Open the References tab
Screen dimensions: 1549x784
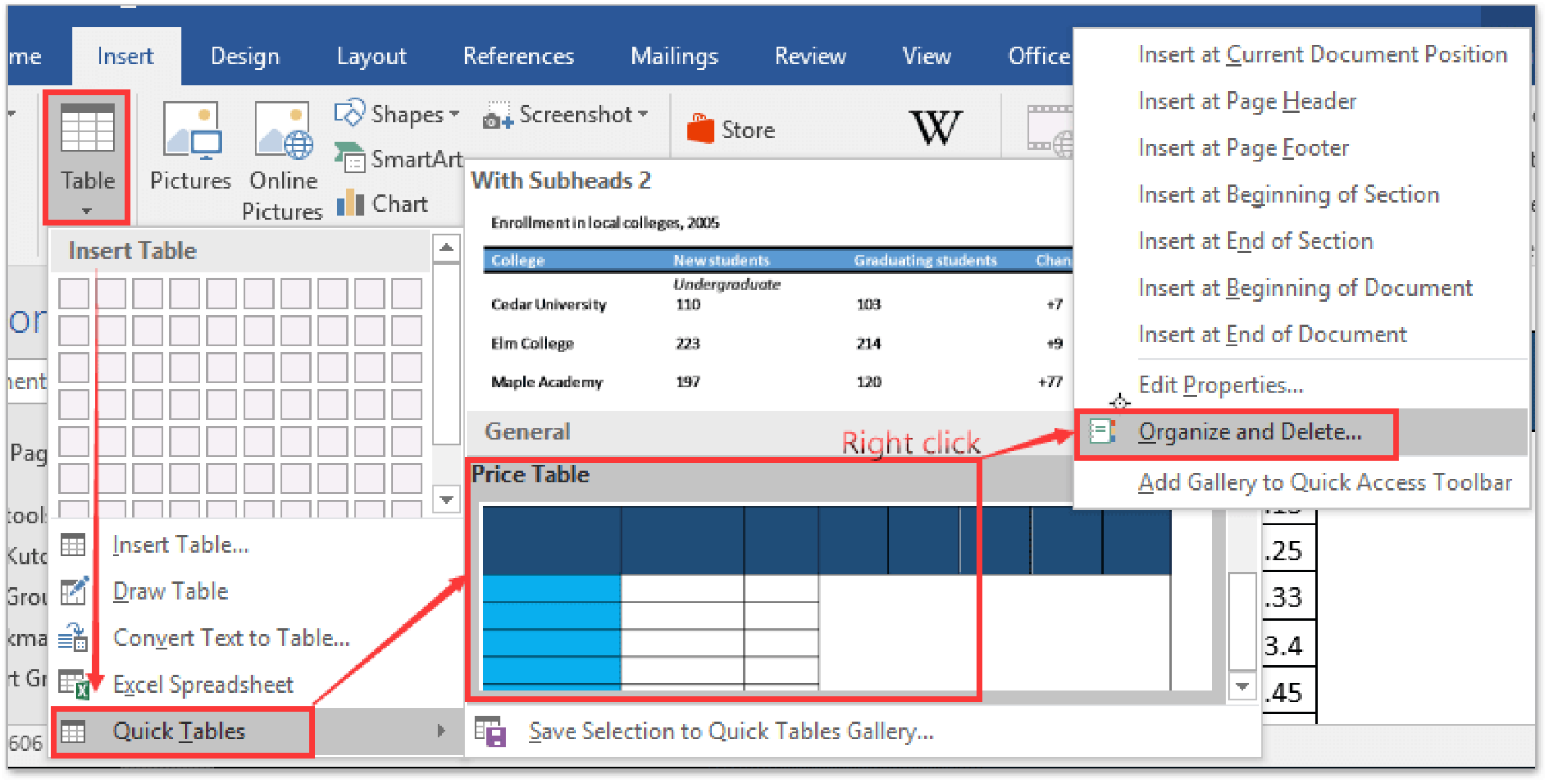pos(518,57)
